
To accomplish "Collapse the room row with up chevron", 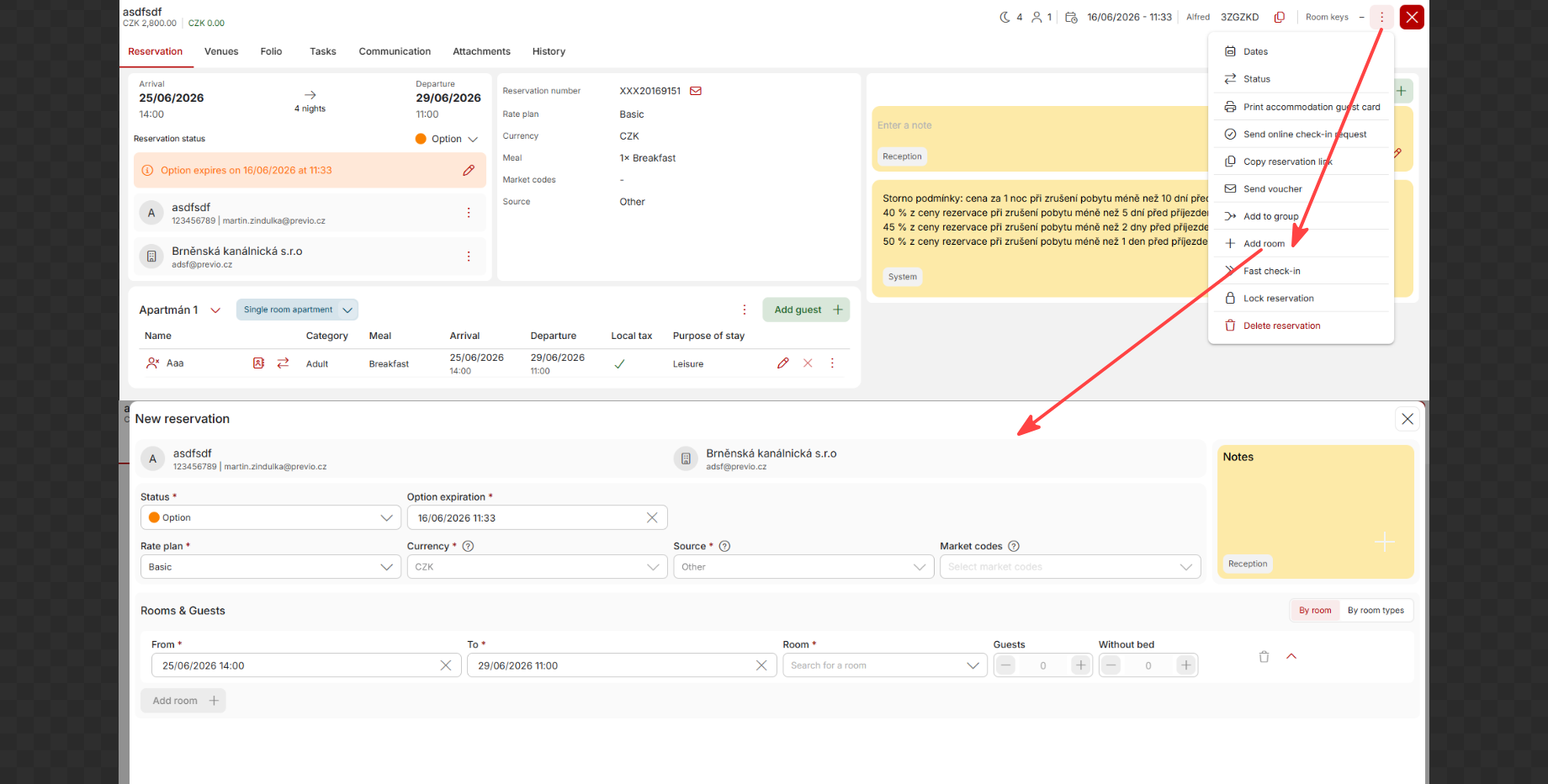I will 1291,656.
